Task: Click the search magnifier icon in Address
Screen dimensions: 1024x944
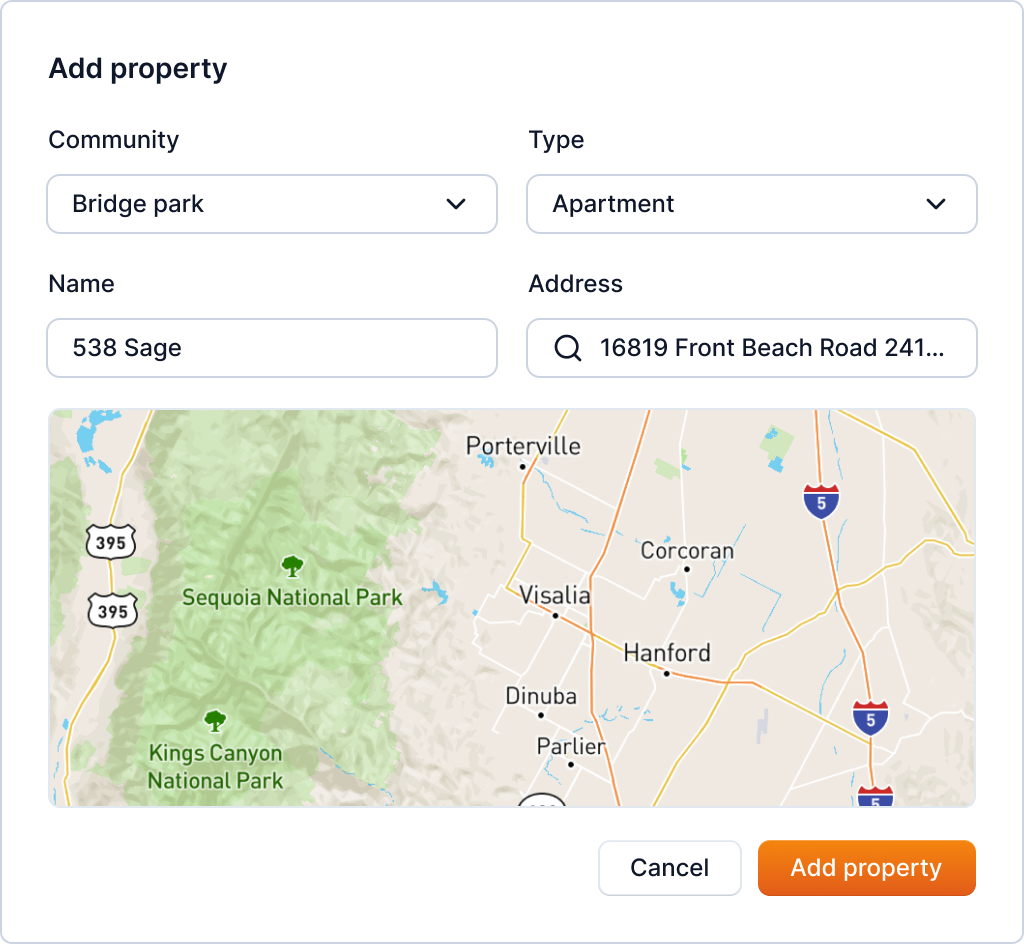Action: click(567, 348)
